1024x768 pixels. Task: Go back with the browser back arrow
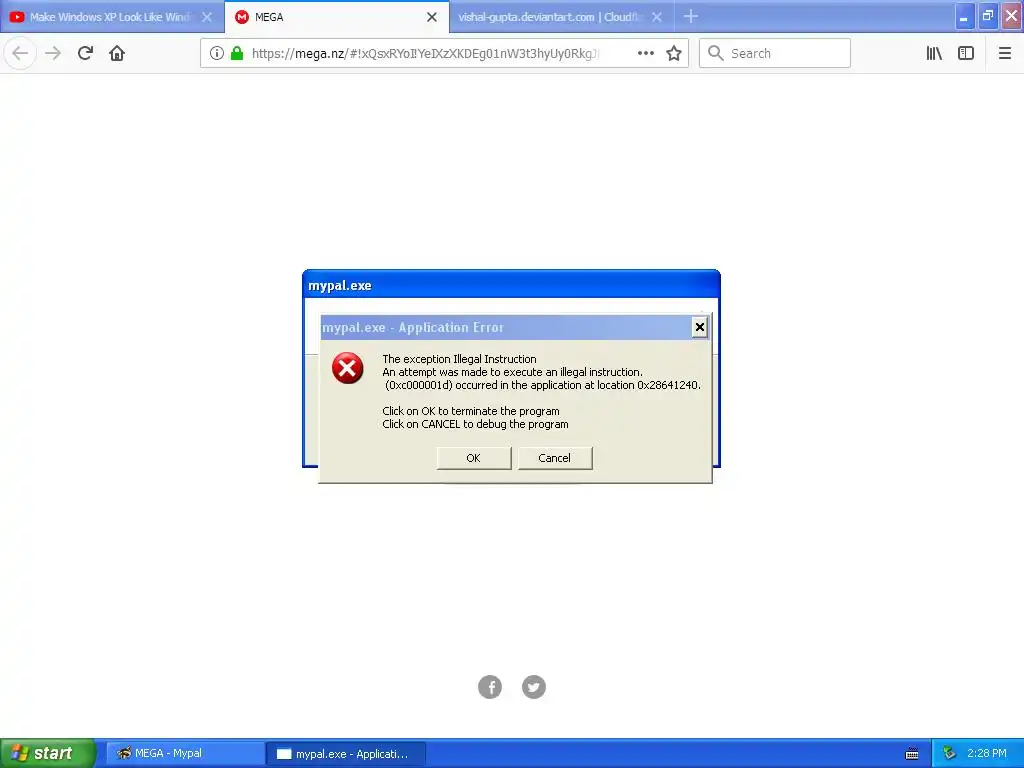pyautogui.click(x=20, y=54)
